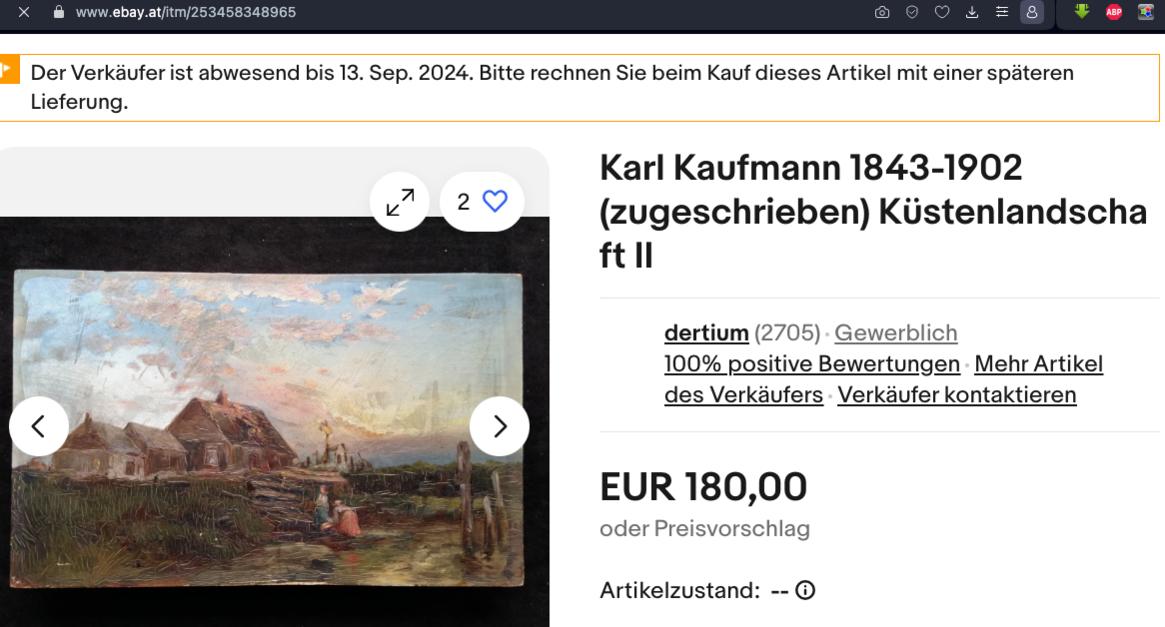Show the next painting photo
The image size is (1165, 627).
[x=499, y=426]
